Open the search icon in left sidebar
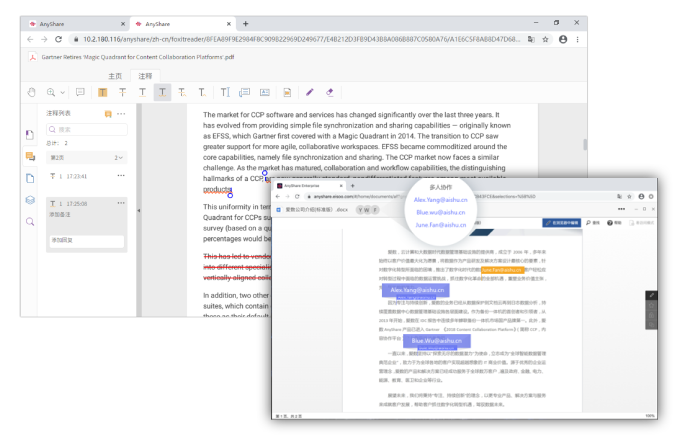This screenshot has width=681, height=437. click(x=30, y=221)
